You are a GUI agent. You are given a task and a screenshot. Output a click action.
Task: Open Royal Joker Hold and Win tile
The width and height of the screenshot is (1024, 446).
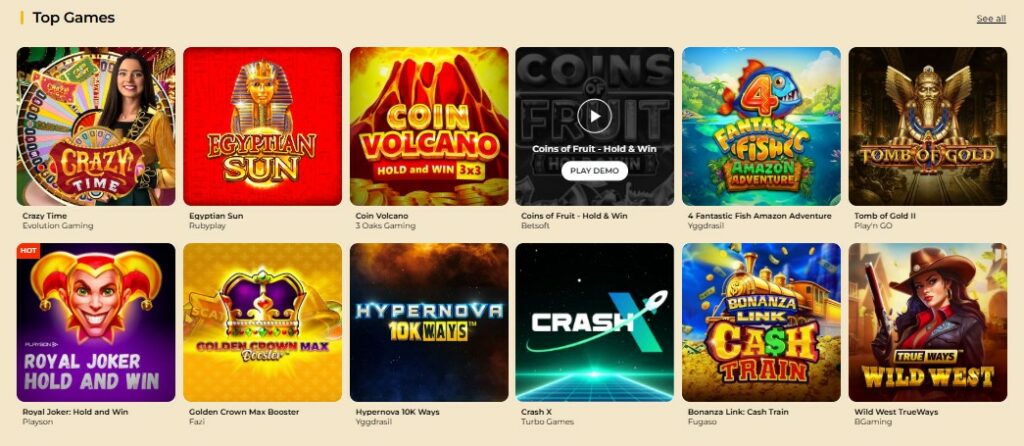coord(96,323)
